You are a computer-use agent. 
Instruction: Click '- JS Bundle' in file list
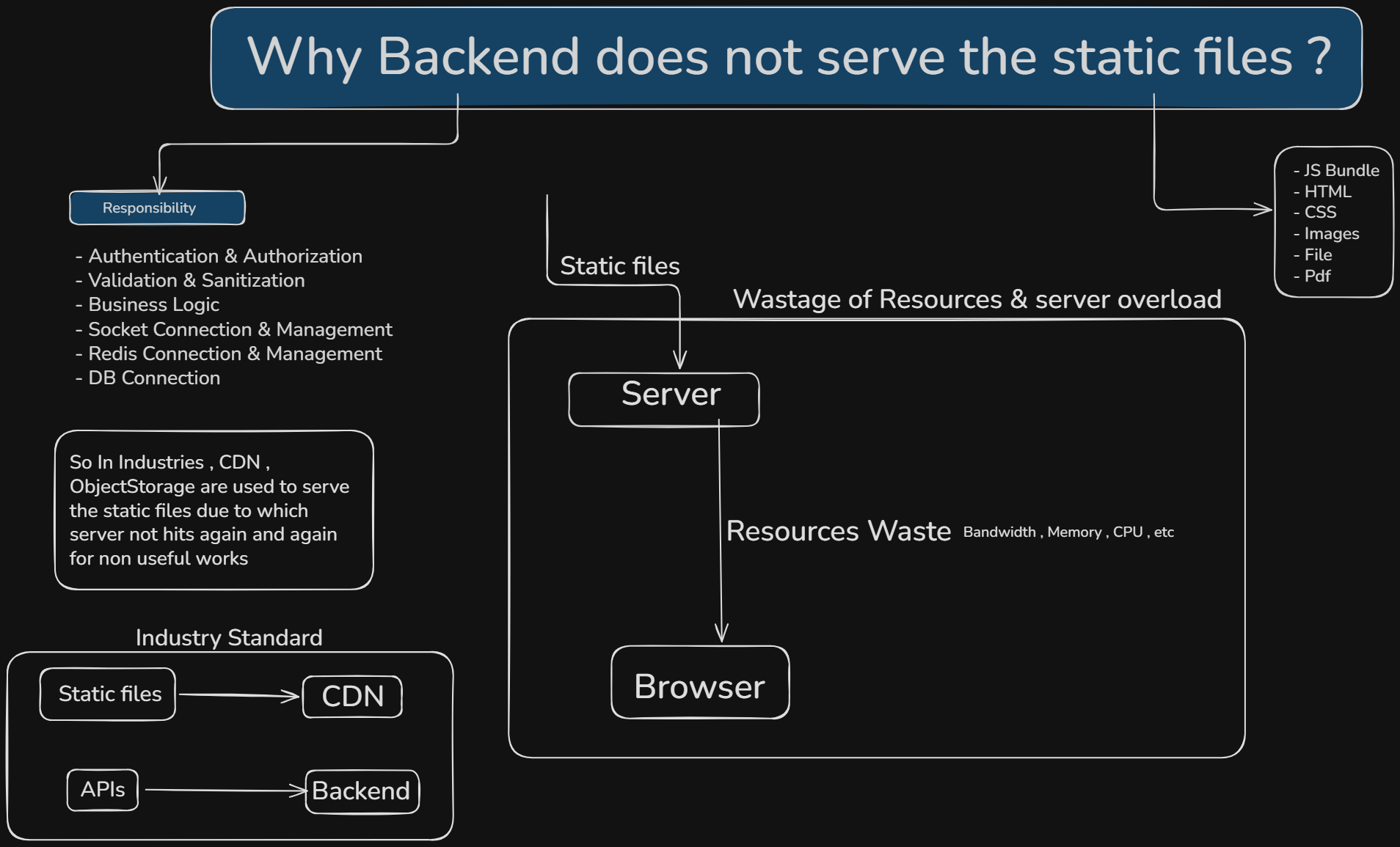(1336, 170)
